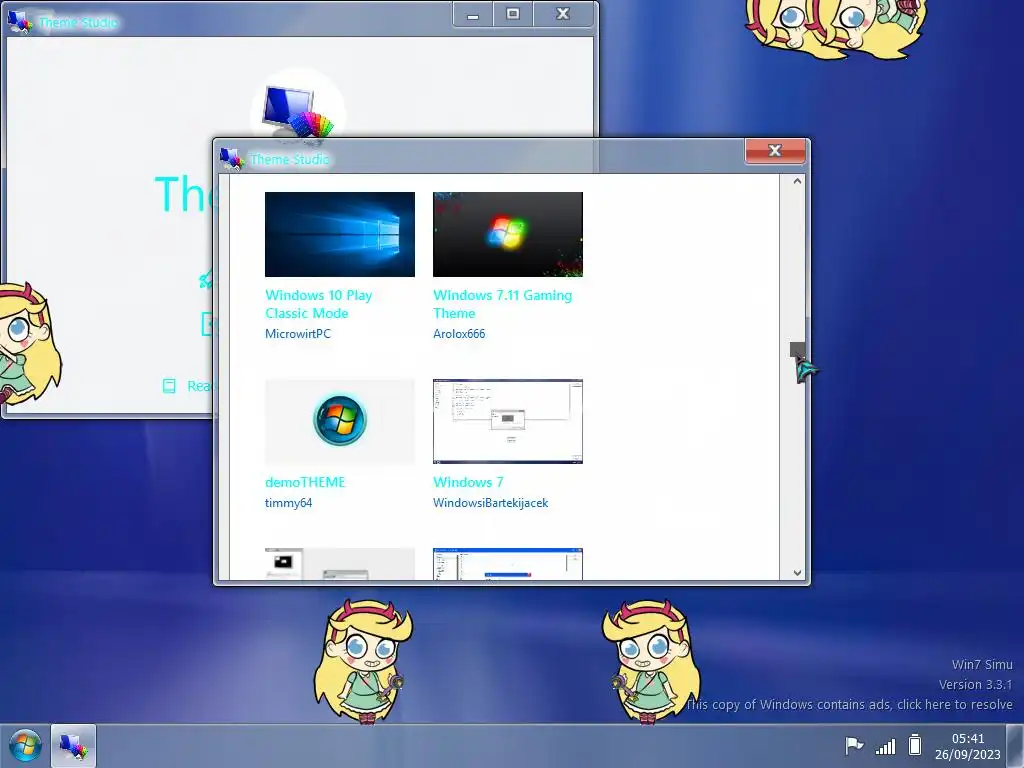The image size is (1024, 768).
Task: Select author name MicrowirtPC
Action: [298, 334]
